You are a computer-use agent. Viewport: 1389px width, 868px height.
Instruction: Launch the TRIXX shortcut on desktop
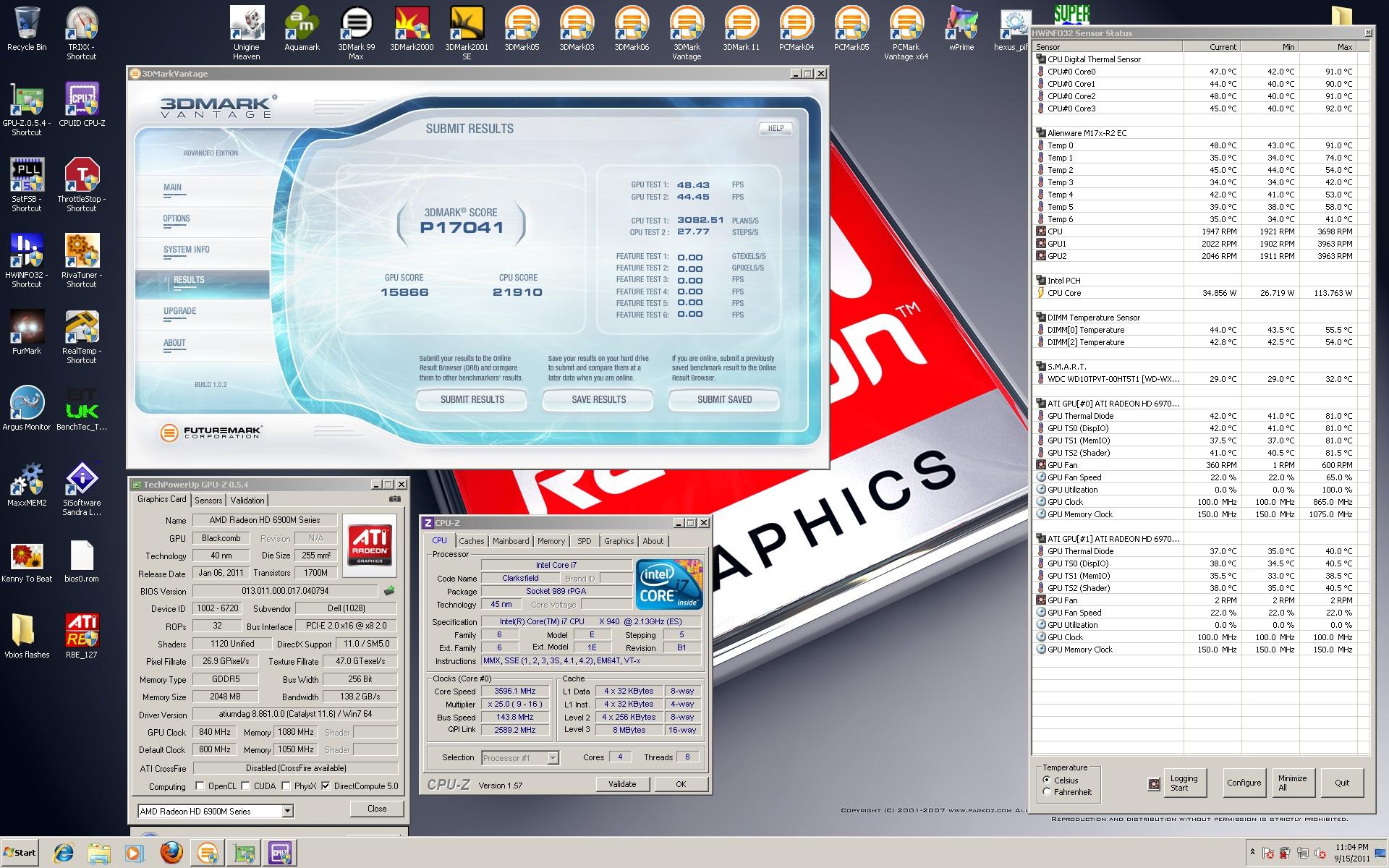pyautogui.click(x=81, y=33)
